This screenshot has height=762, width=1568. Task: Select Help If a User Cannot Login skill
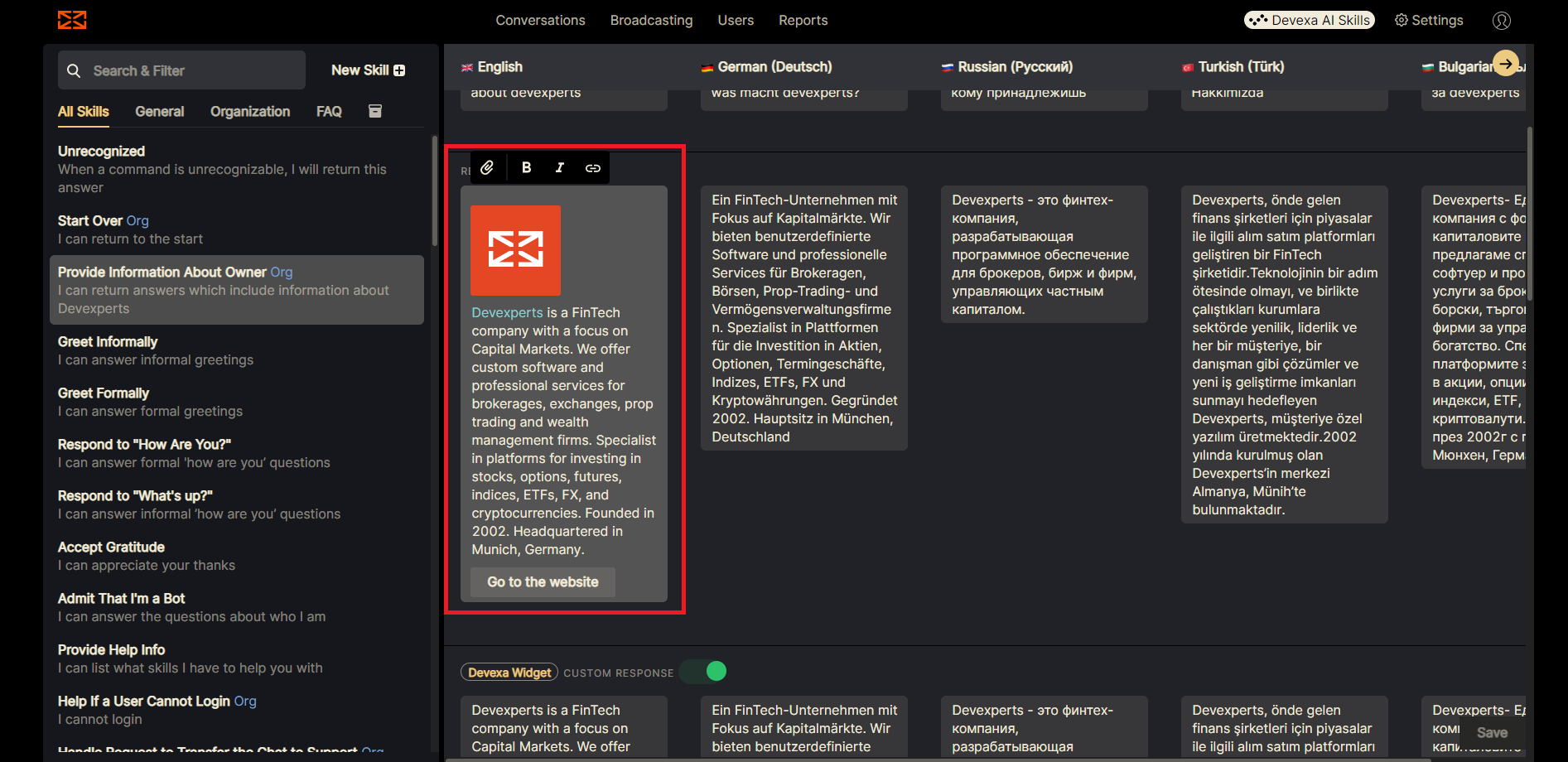coord(237,710)
